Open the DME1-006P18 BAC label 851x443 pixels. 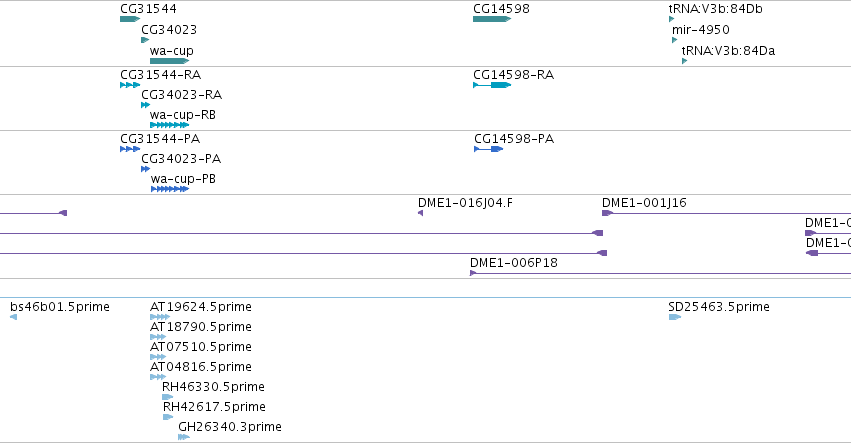514,263
